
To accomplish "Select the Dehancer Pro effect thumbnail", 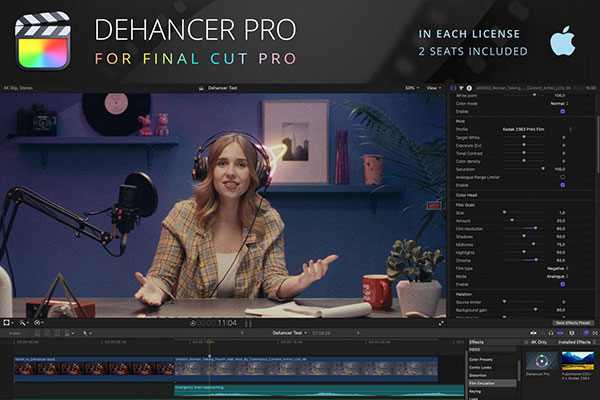I will point(541,361).
